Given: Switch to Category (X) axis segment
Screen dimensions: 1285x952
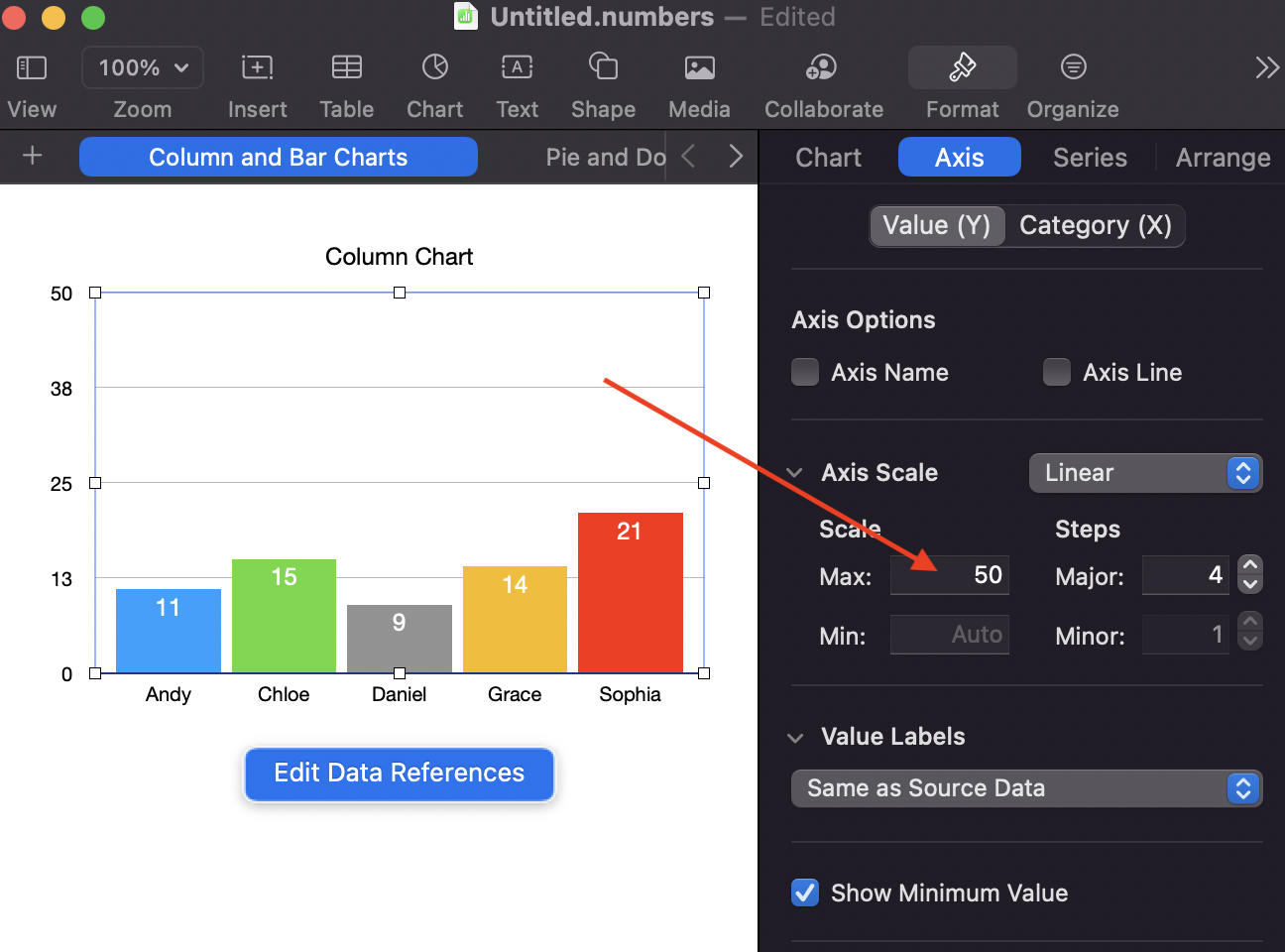Looking at the screenshot, I should [1095, 225].
